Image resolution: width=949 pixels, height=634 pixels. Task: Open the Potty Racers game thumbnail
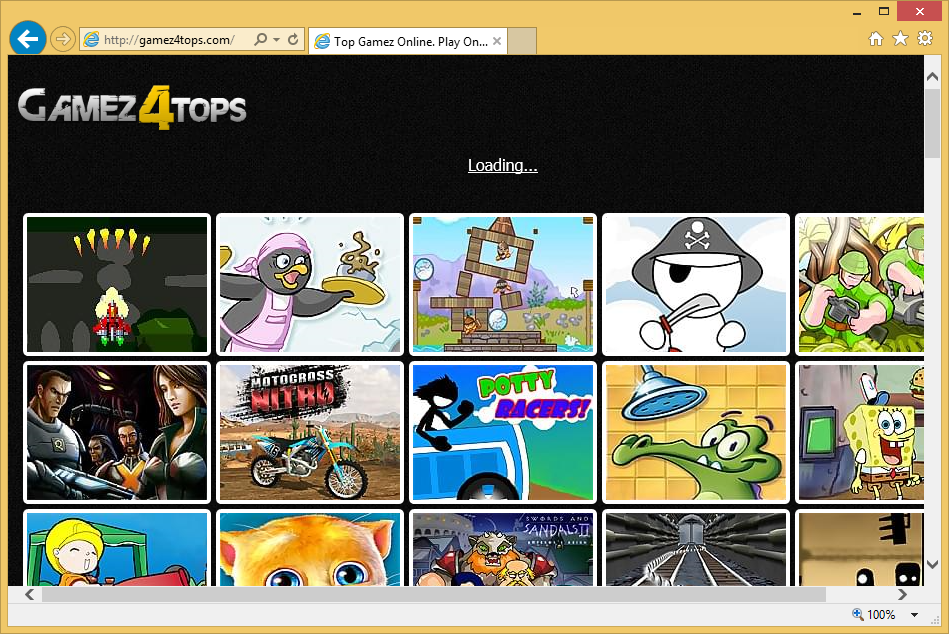(x=502, y=432)
